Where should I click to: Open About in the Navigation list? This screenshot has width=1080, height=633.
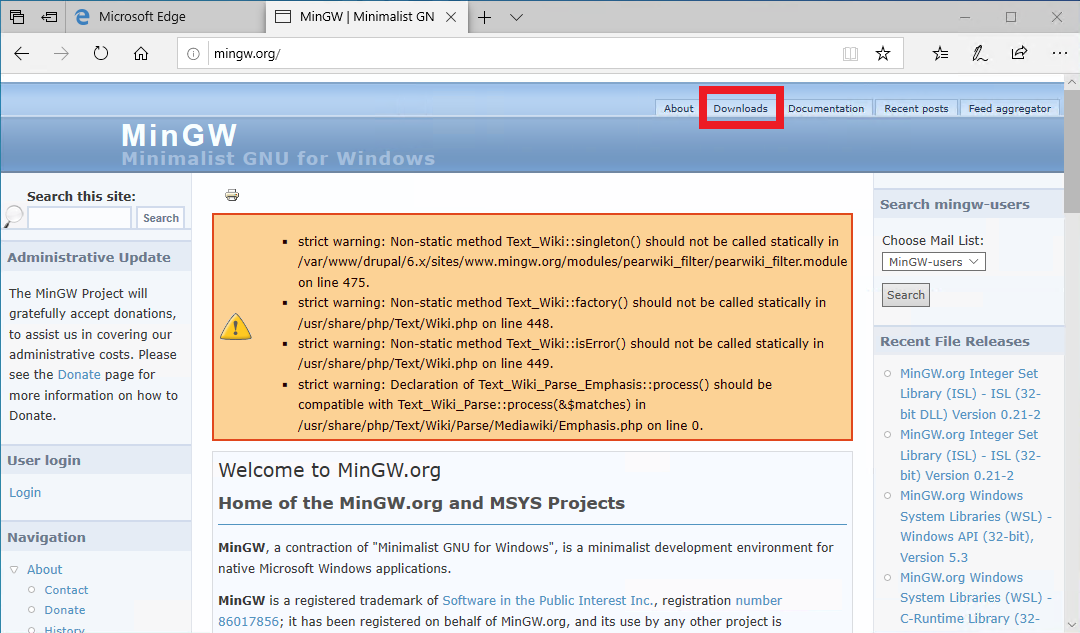[x=45, y=570]
